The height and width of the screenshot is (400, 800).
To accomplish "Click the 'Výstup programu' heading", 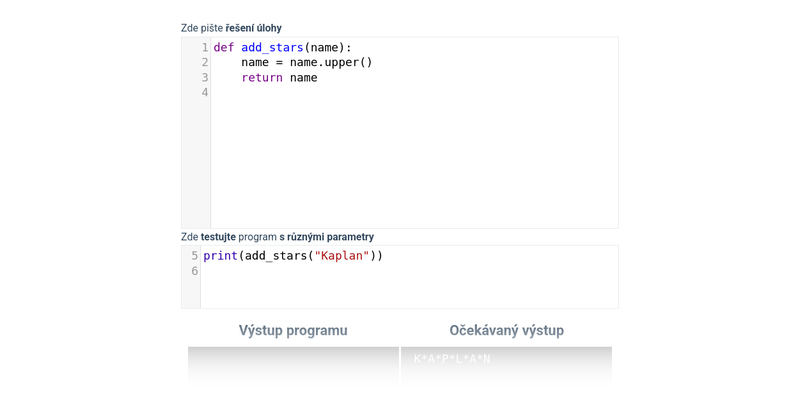I will pyautogui.click(x=293, y=330).
